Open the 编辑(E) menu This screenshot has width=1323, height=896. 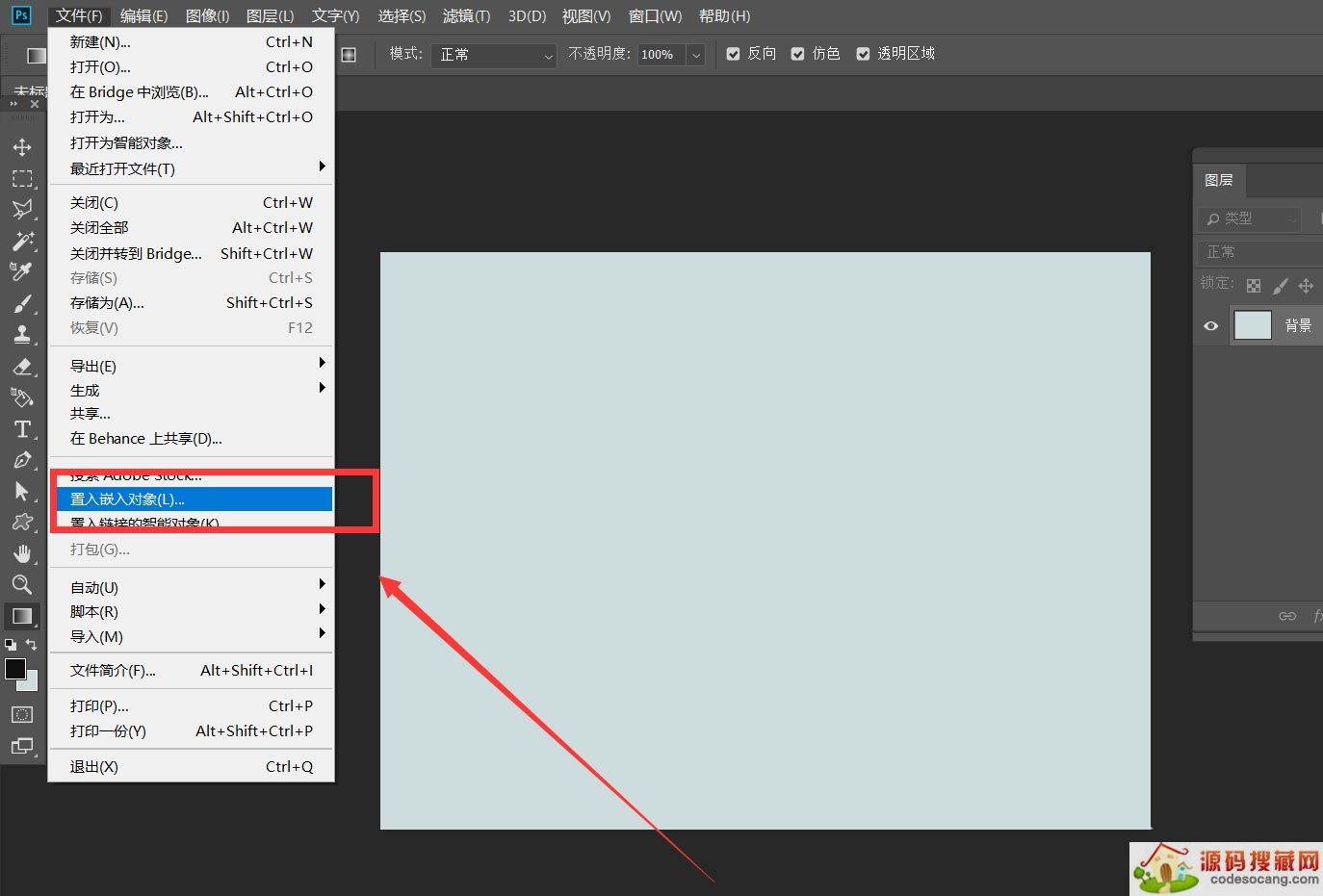click(x=143, y=15)
